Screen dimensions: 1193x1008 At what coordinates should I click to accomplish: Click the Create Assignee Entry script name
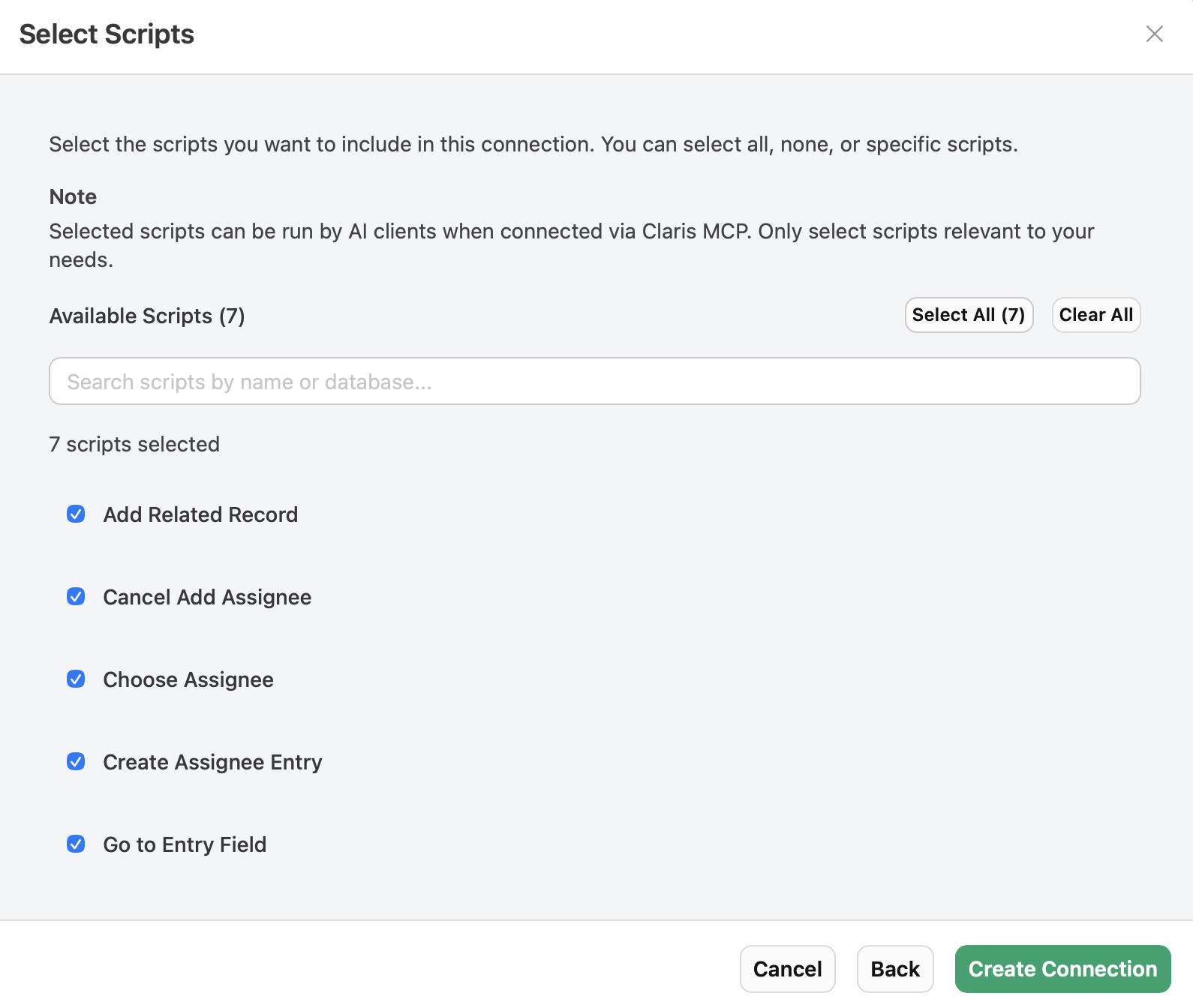(212, 762)
